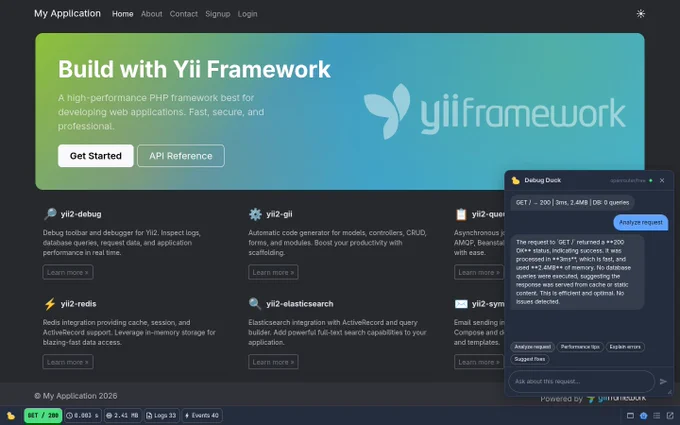680x425 pixels.
Task: Click Learn more under yii2-debug
Action: pos(68,272)
